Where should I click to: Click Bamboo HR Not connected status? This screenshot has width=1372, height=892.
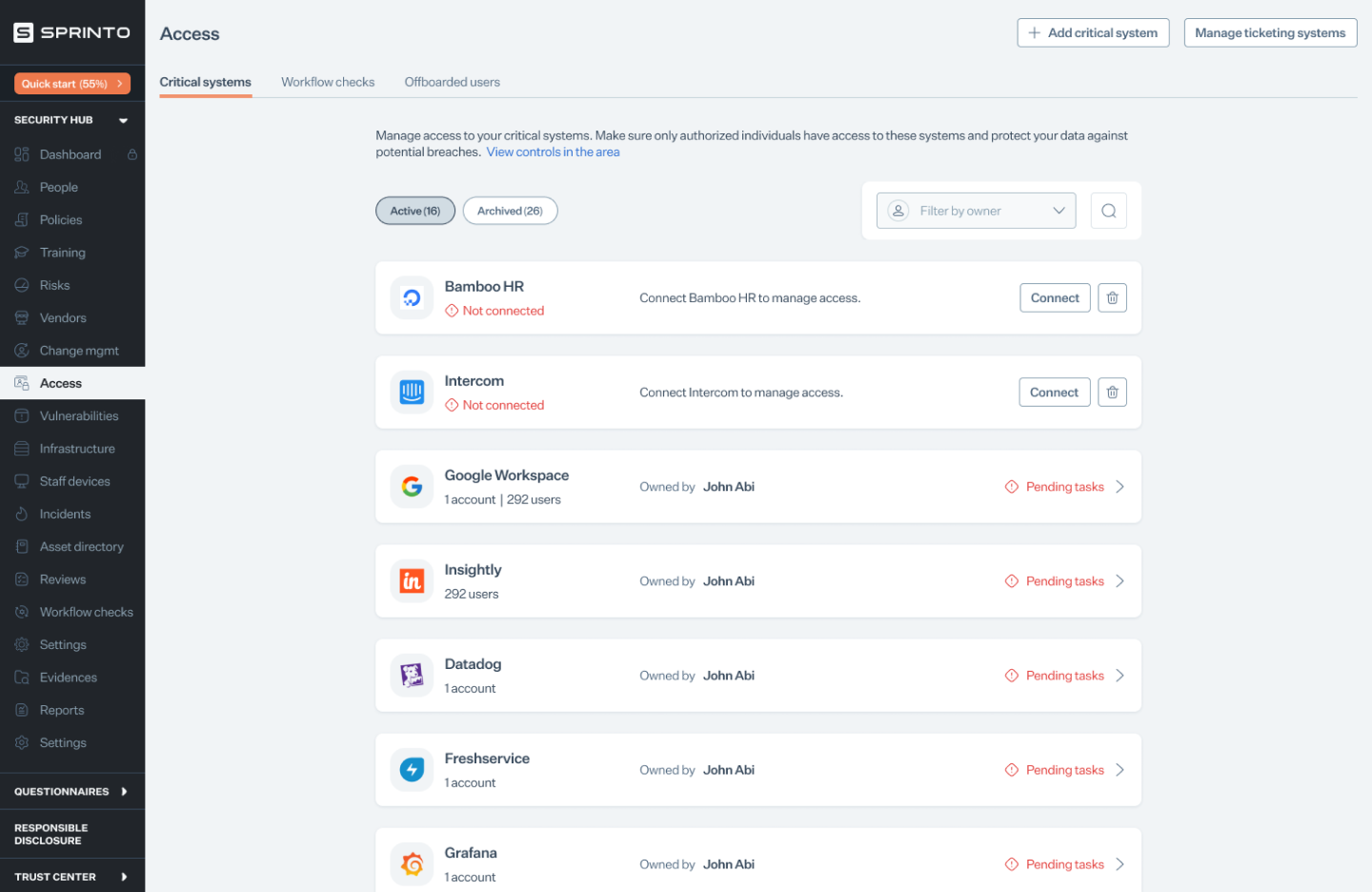(494, 311)
